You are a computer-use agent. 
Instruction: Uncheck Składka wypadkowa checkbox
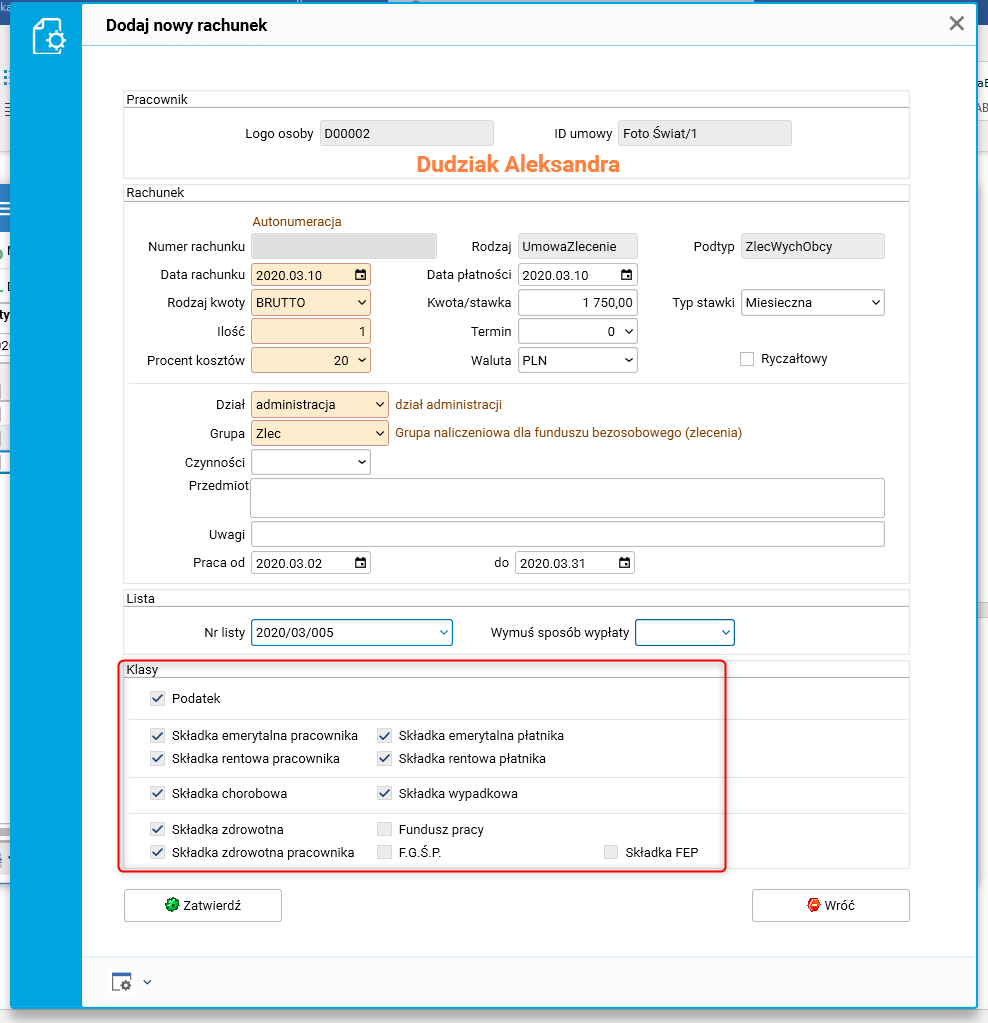(x=384, y=793)
